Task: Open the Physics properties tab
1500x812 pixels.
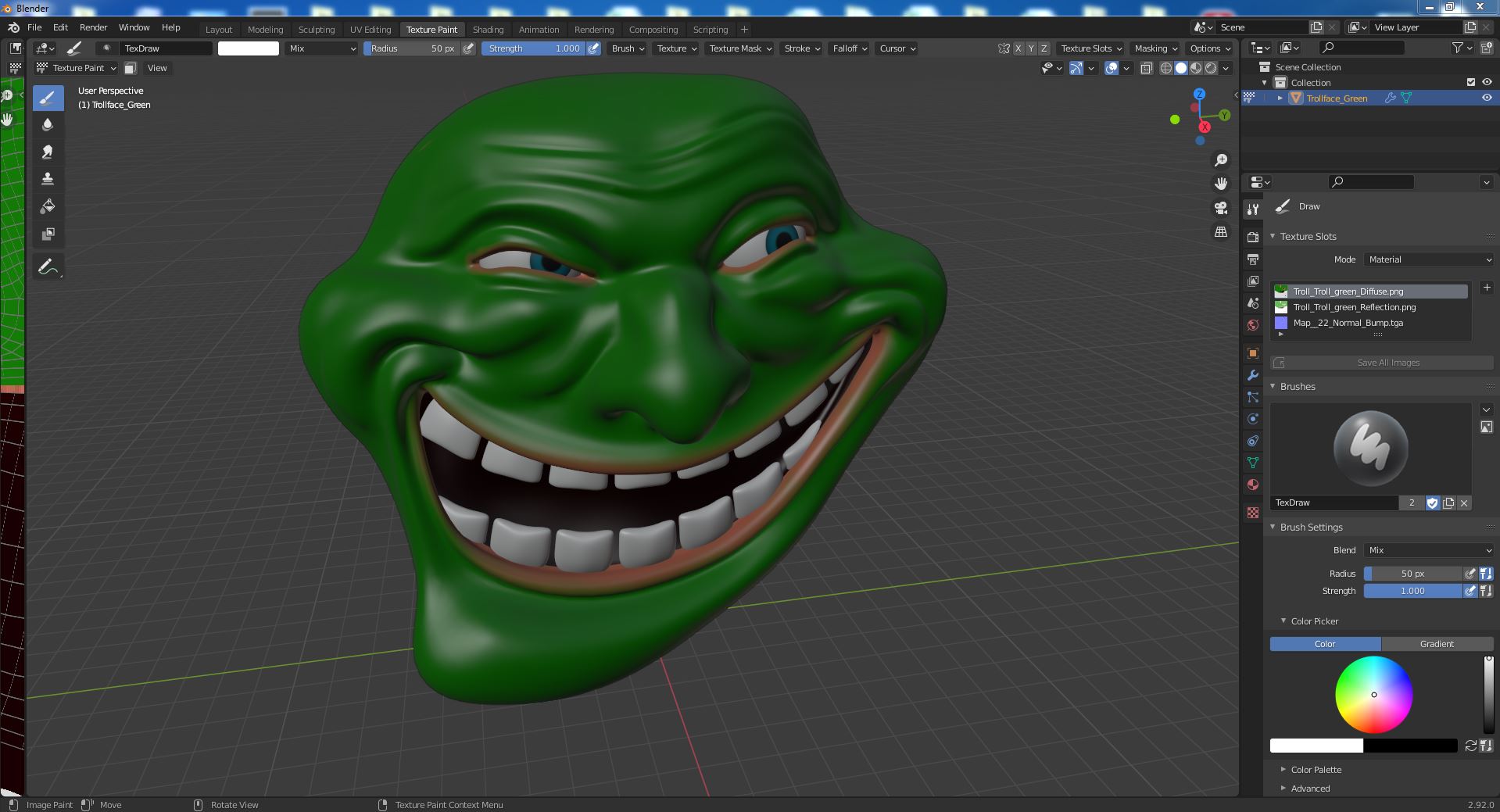Action: tap(1253, 419)
